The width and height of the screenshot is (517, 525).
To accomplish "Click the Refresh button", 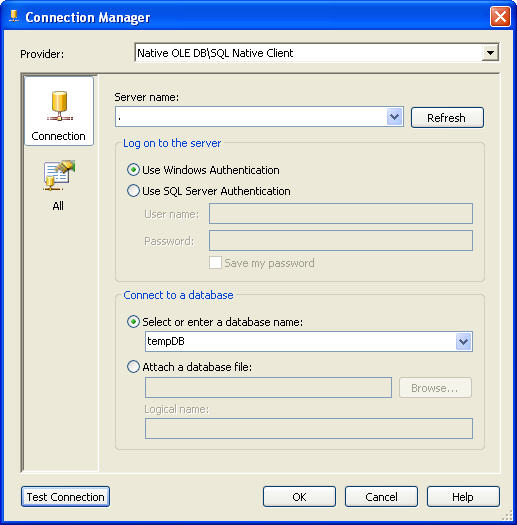I will click(x=447, y=118).
